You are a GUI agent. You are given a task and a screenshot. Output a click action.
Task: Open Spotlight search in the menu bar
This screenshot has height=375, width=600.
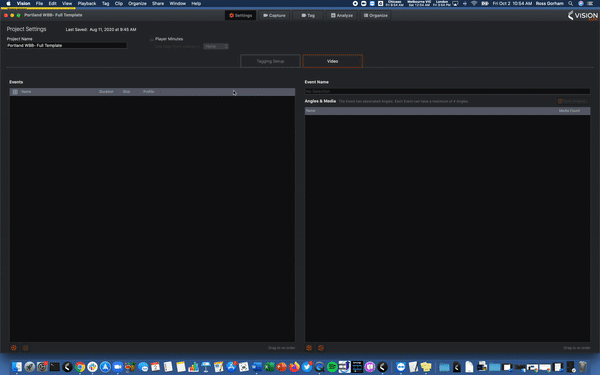571,3
